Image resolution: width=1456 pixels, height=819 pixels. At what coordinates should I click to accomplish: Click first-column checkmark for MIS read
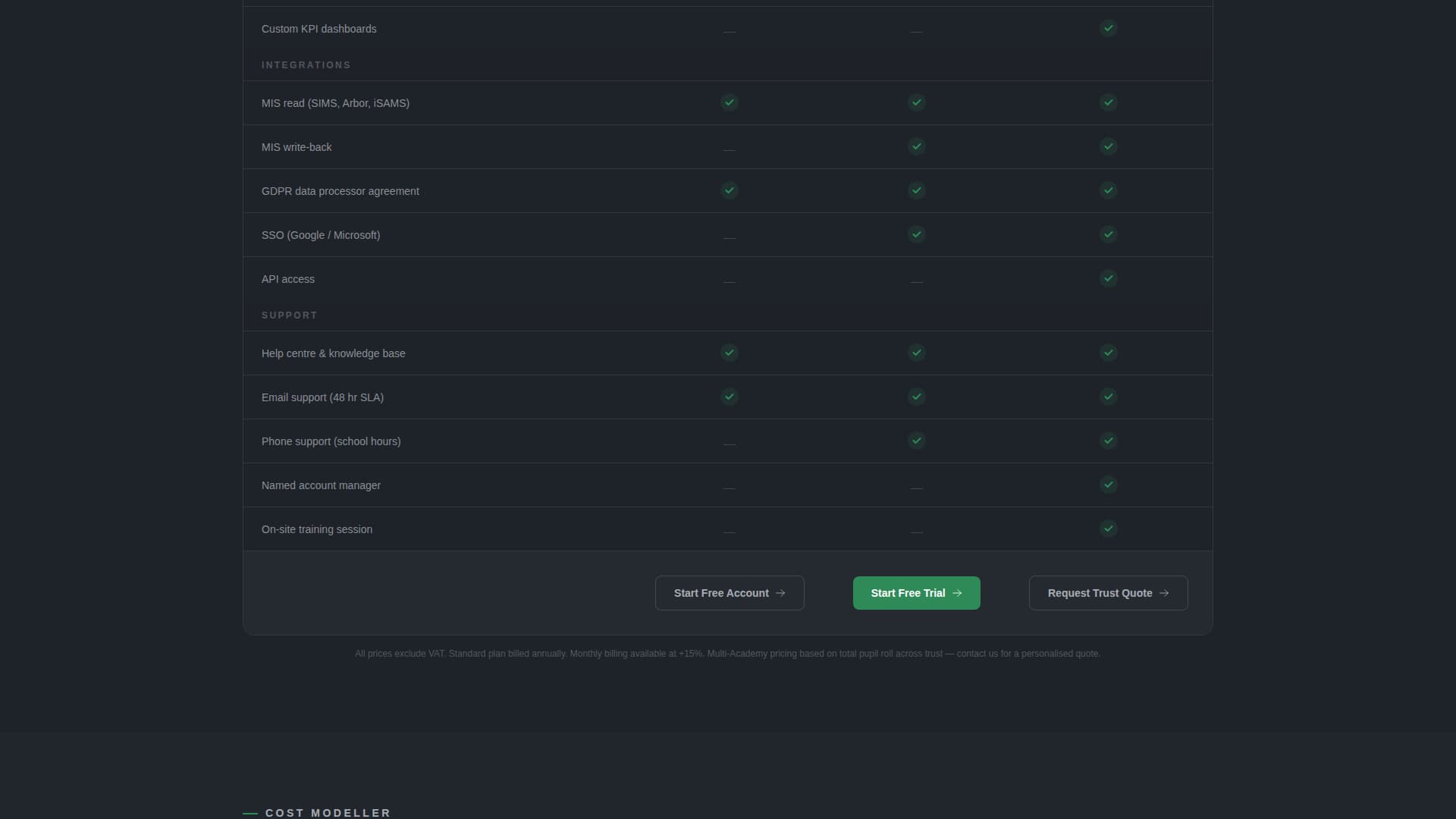tap(729, 102)
